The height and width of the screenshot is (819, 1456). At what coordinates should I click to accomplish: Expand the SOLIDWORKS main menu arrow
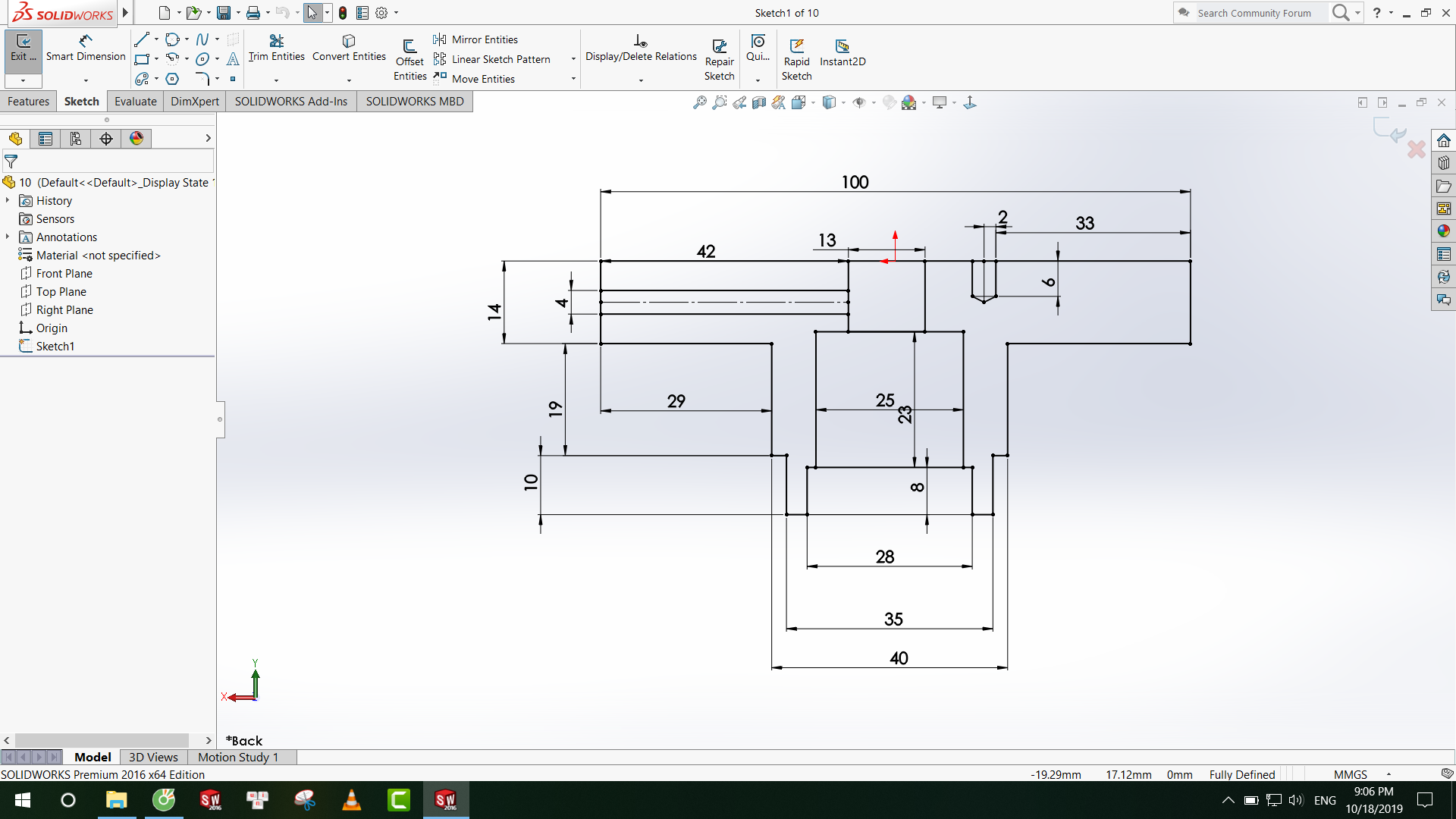point(125,13)
